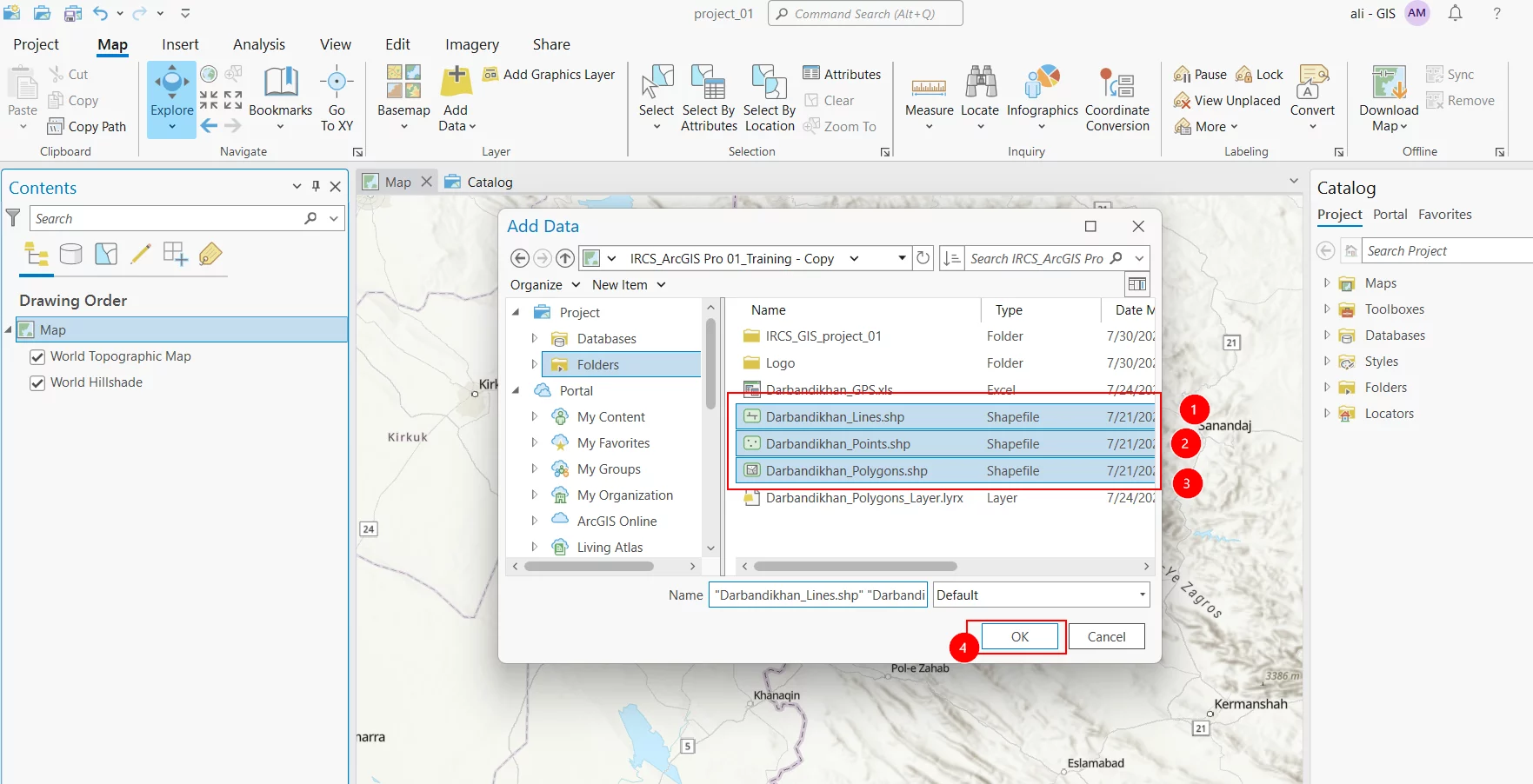Open the Default filter dropdown

[x=1042, y=595]
